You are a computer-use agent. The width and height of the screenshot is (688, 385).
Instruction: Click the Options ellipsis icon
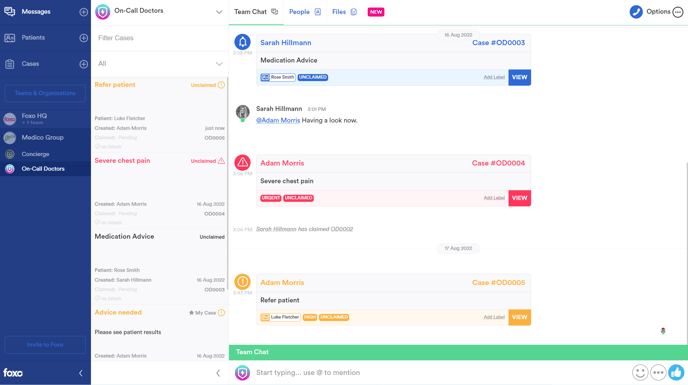[x=678, y=12]
